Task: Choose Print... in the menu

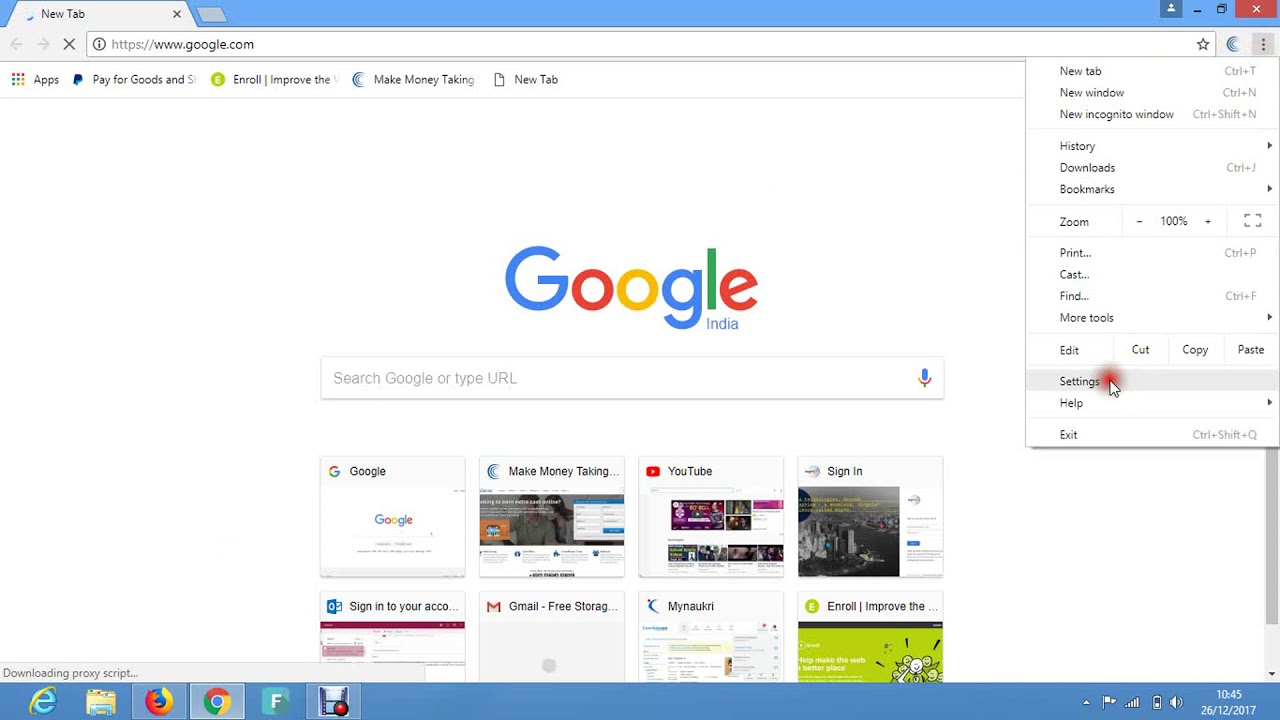Action: coord(1153,253)
